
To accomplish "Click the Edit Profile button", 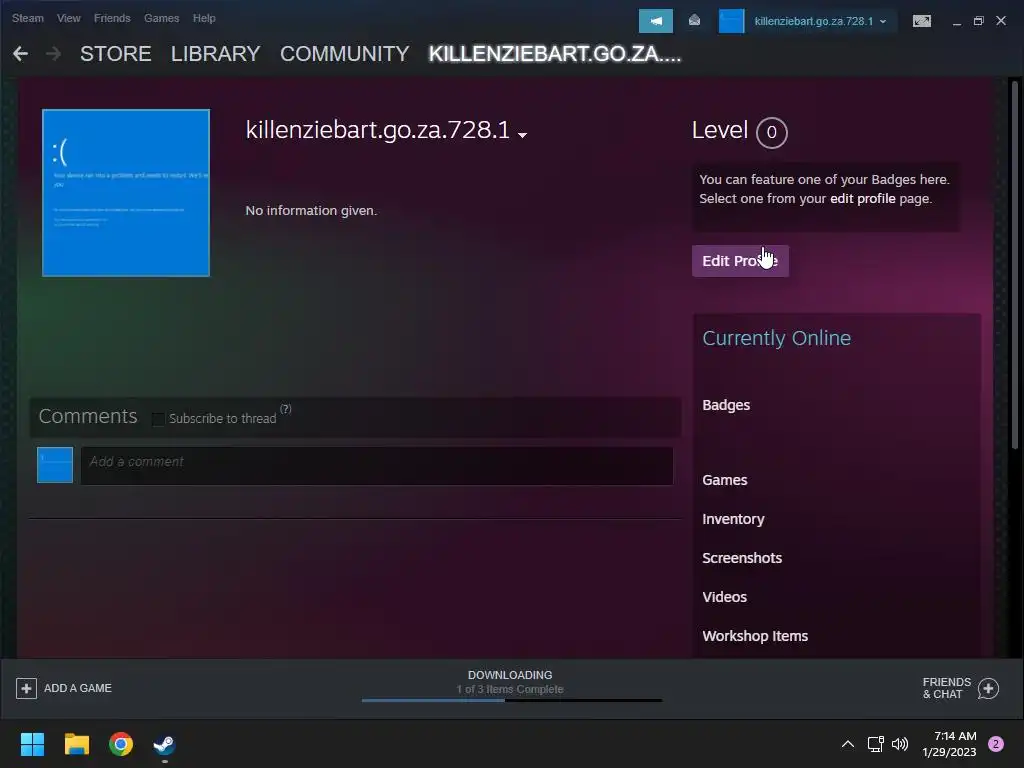I will [740, 261].
